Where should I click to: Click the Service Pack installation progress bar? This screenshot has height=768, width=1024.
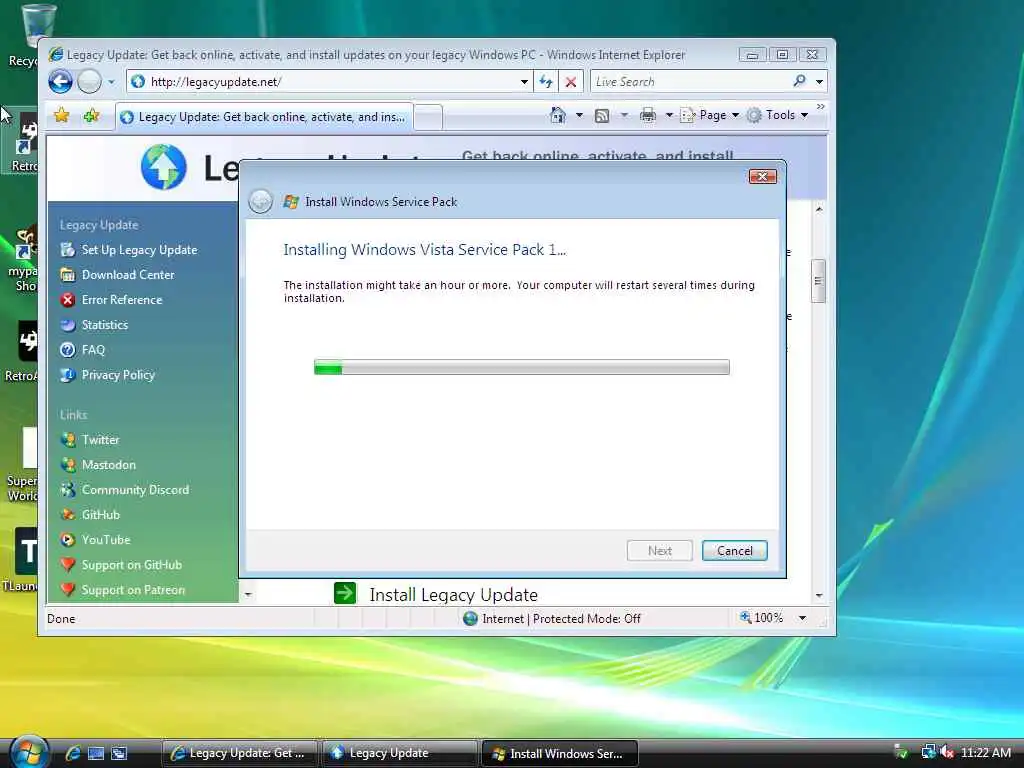[x=522, y=367]
